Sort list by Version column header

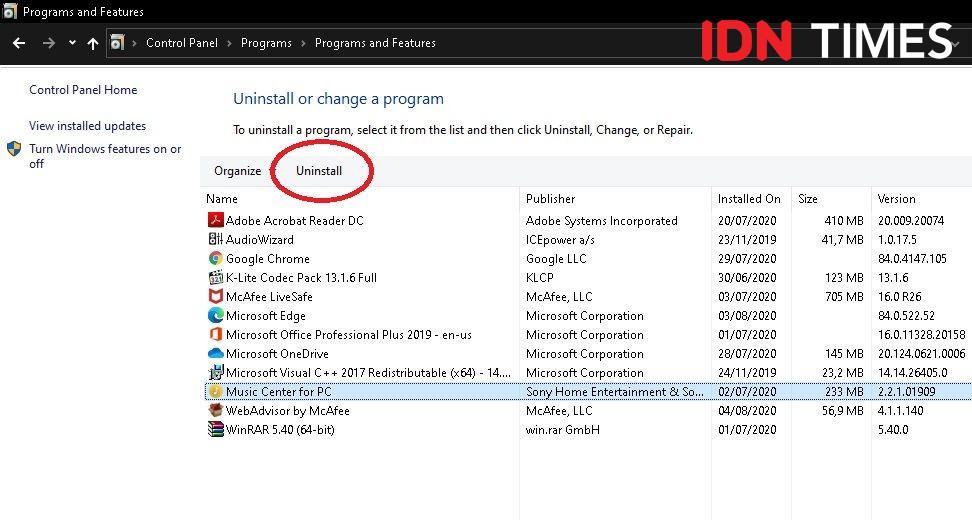tap(896, 199)
